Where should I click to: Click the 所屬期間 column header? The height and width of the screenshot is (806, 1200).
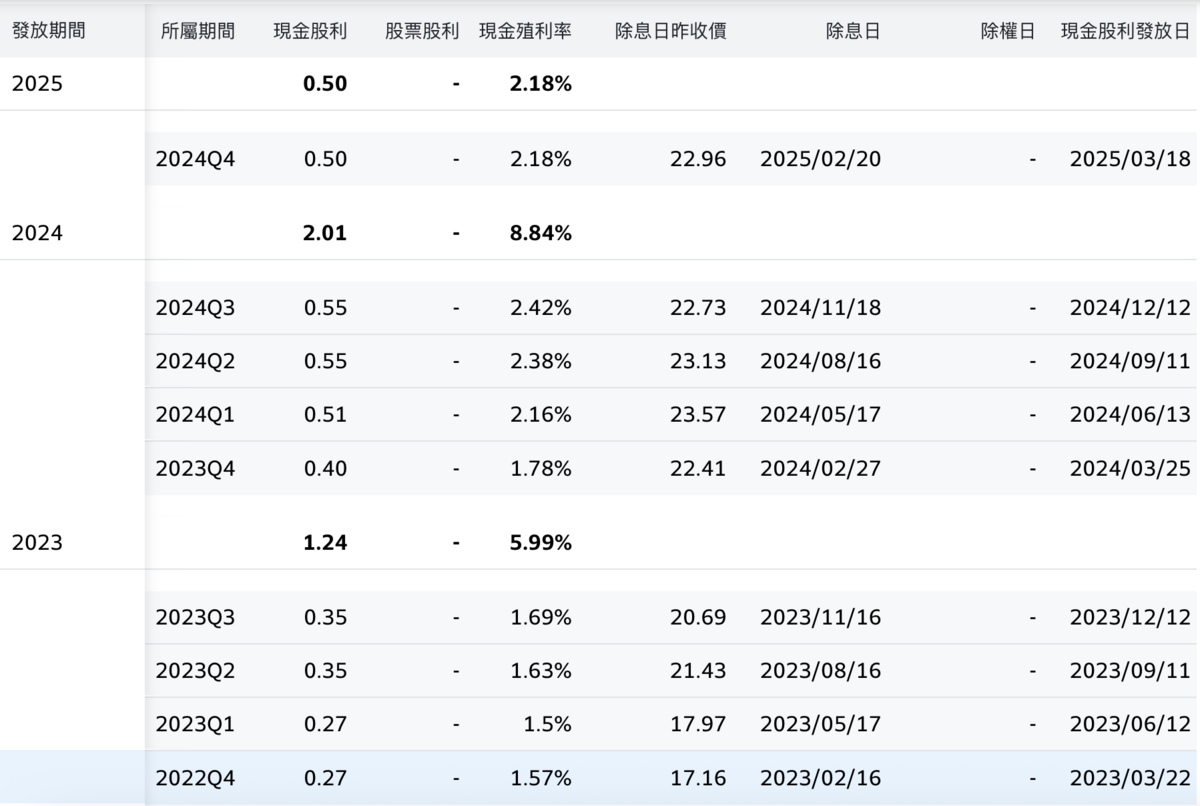pyautogui.click(x=196, y=30)
